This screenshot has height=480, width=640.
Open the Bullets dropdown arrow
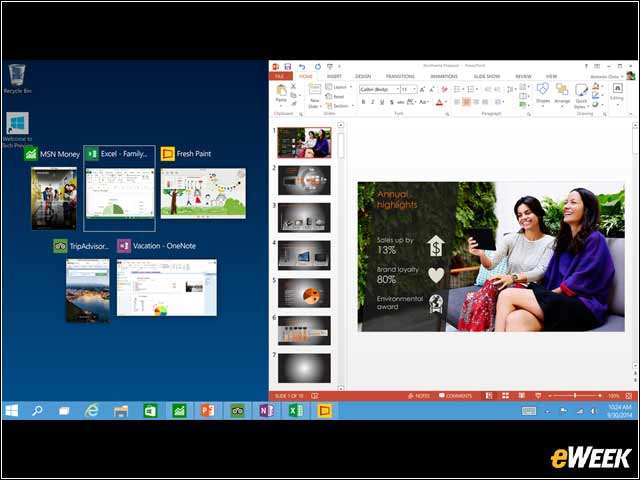(x=464, y=89)
